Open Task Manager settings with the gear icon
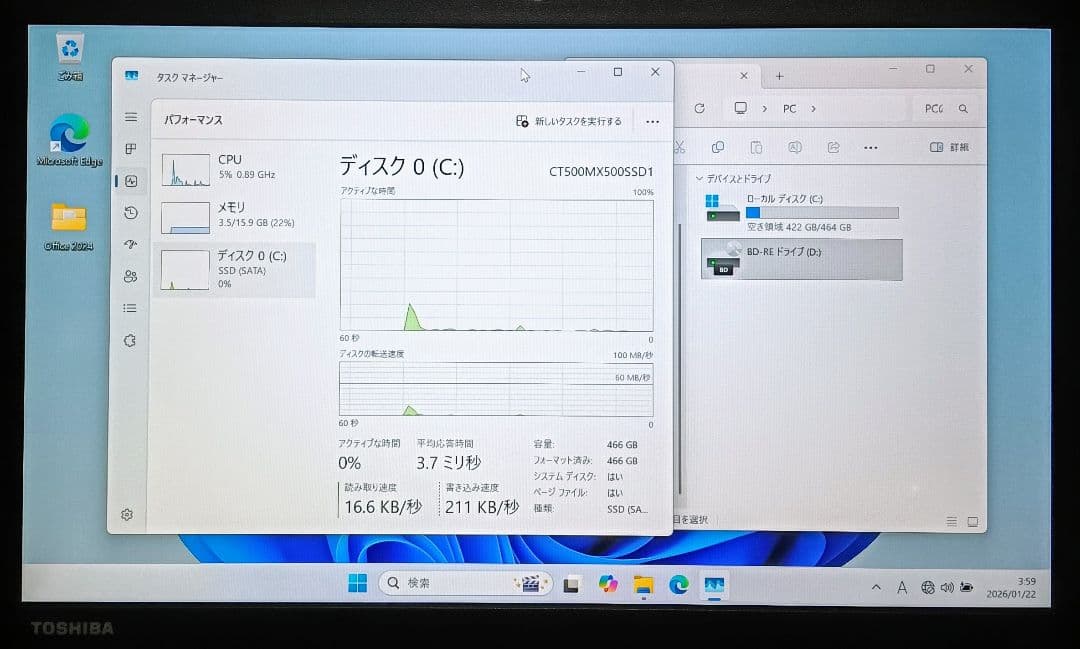This screenshot has width=1080, height=649. 126,514
